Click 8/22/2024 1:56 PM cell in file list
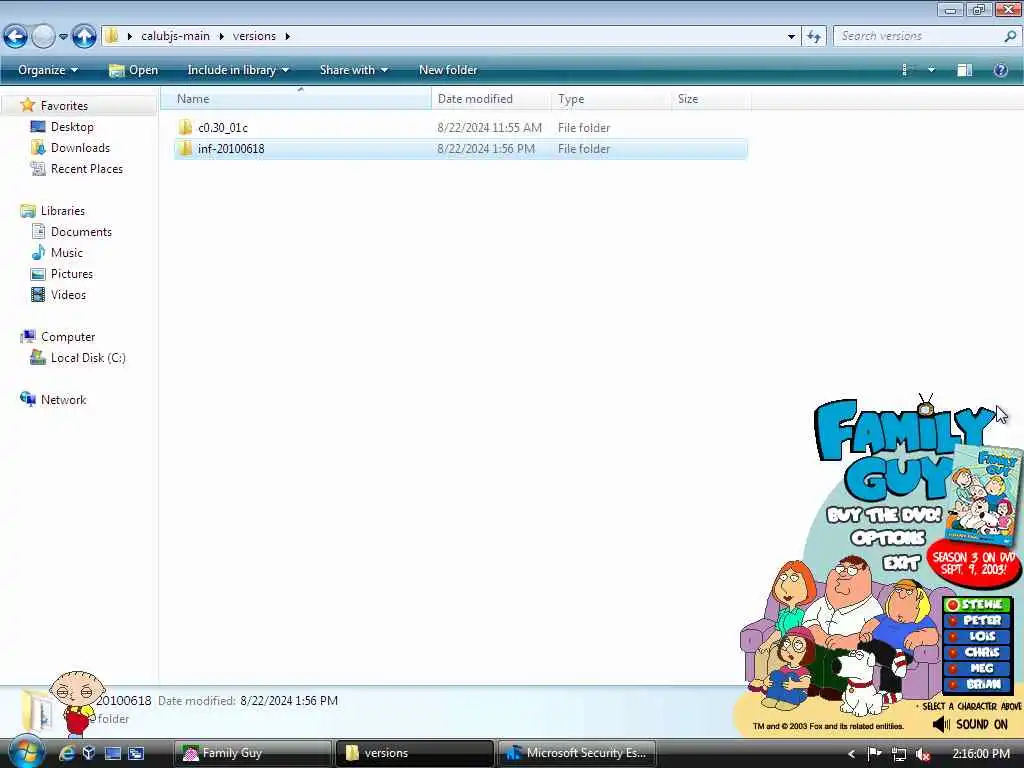 click(486, 149)
